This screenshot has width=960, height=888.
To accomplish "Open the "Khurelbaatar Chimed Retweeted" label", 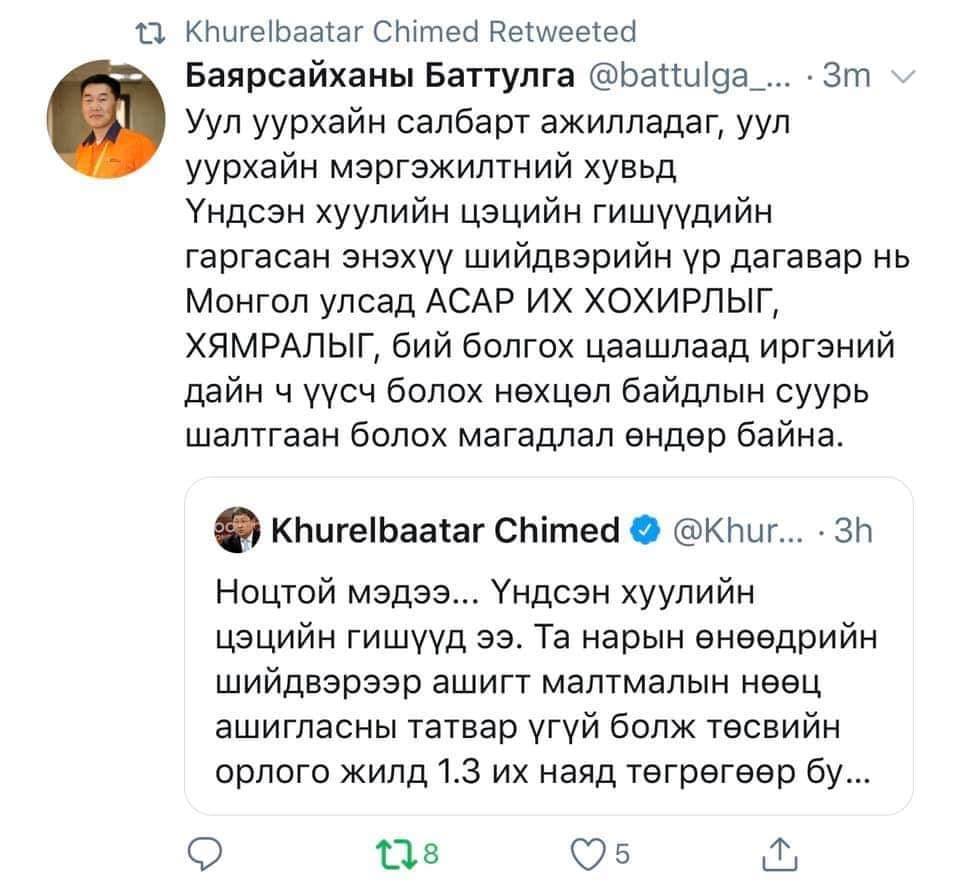I will 412,32.
